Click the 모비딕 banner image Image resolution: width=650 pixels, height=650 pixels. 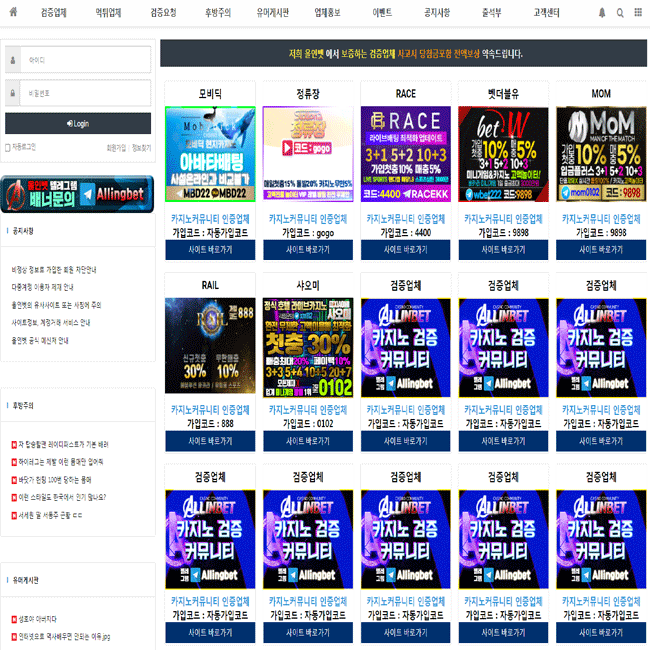point(210,154)
